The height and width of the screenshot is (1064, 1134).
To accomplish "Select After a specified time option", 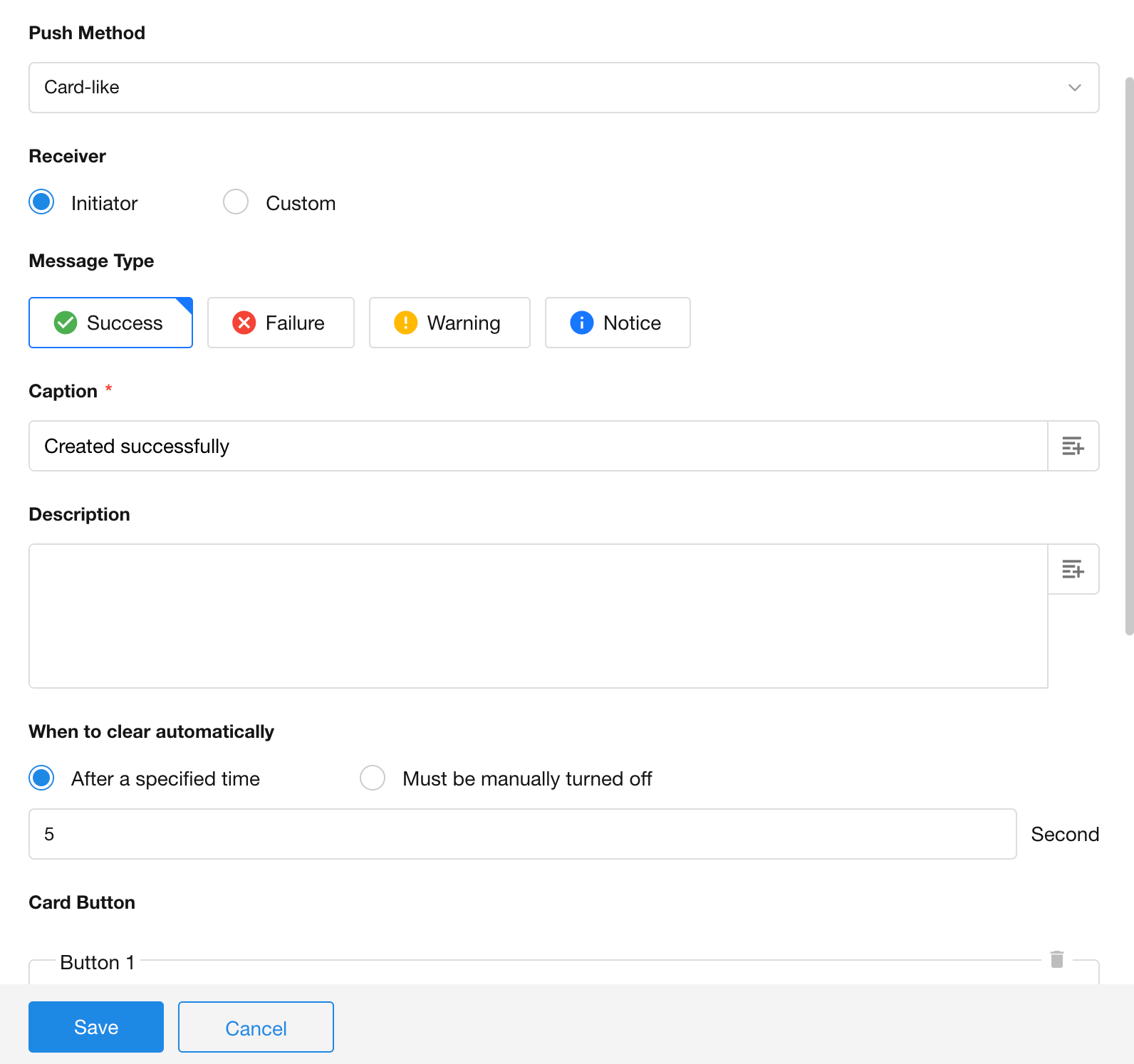I will (42, 778).
